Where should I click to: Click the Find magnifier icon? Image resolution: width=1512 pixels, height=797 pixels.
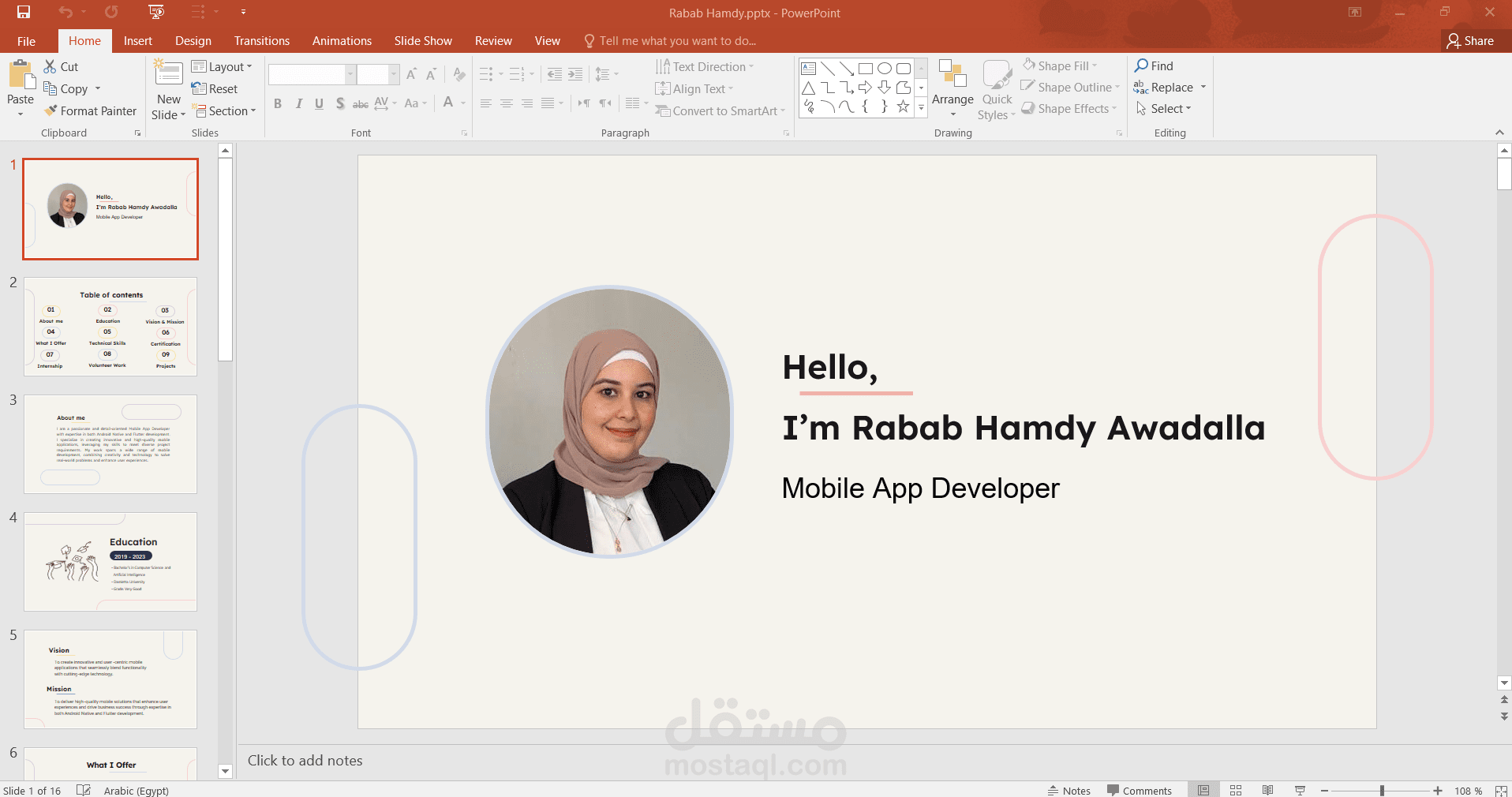tap(1141, 65)
